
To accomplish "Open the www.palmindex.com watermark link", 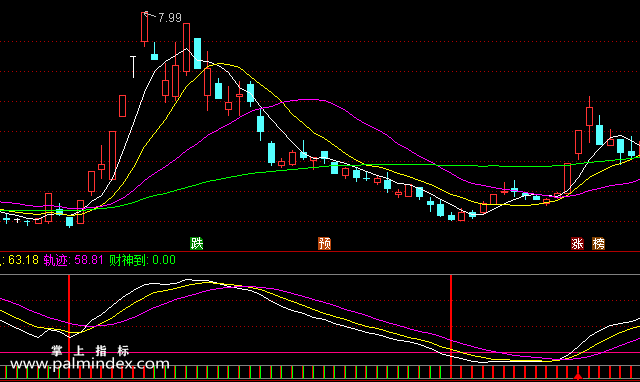I will coord(90,363).
